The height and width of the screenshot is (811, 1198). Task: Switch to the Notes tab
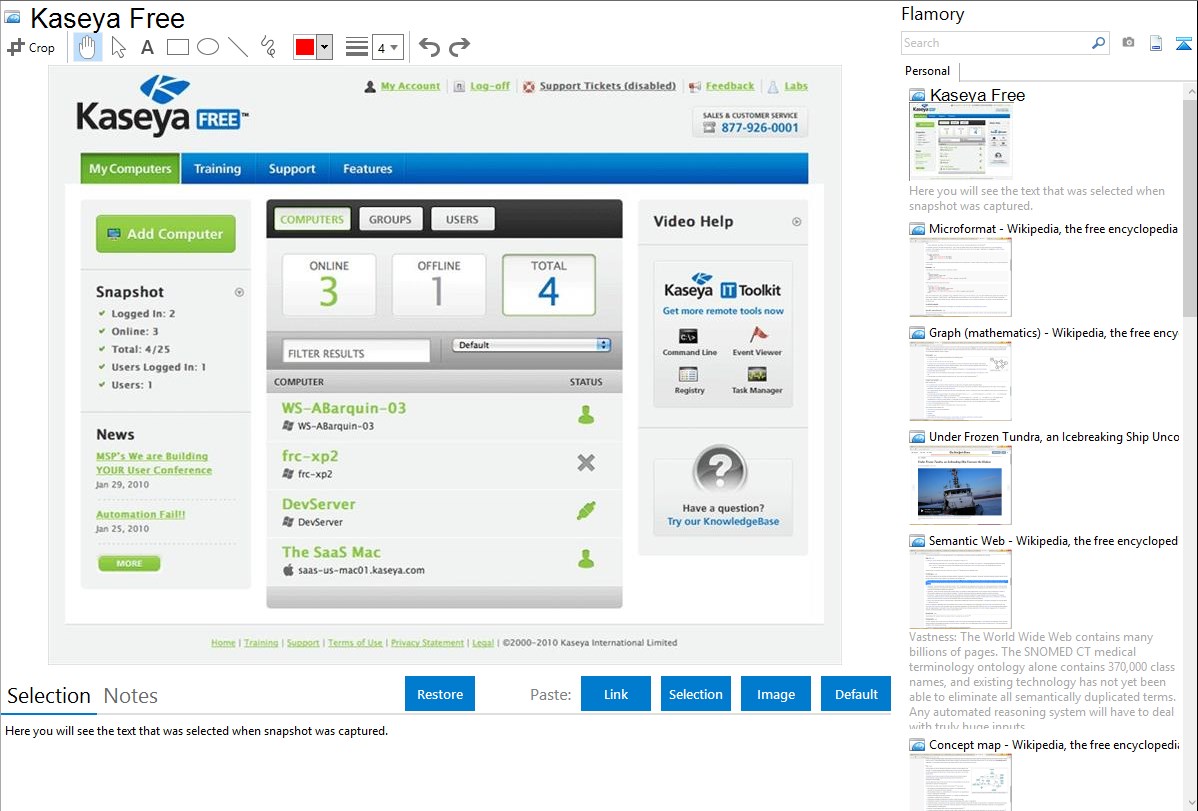coord(131,696)
